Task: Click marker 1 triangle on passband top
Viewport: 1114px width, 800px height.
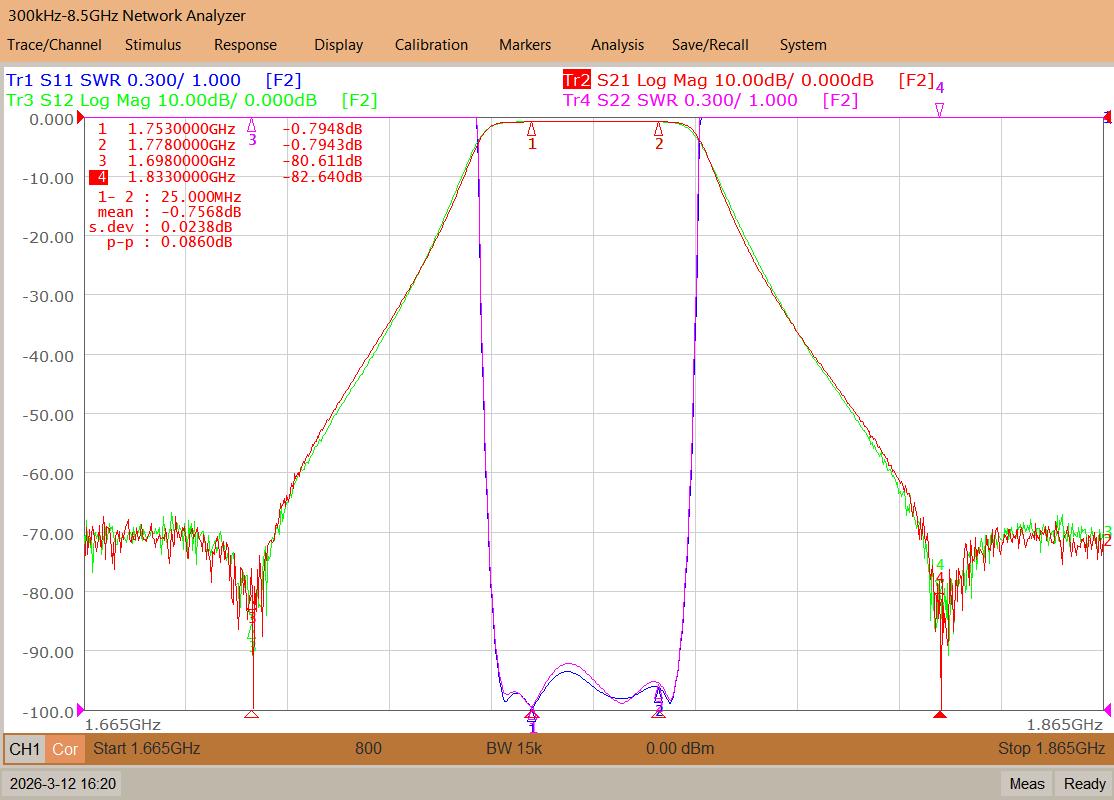Action: pos(531,129)
